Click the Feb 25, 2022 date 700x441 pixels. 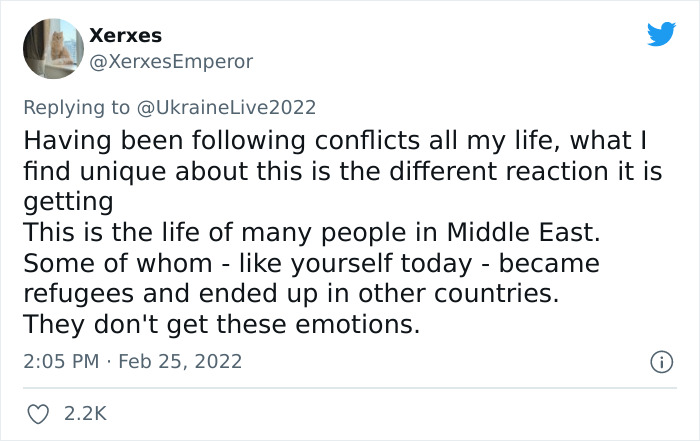[180, 360]
